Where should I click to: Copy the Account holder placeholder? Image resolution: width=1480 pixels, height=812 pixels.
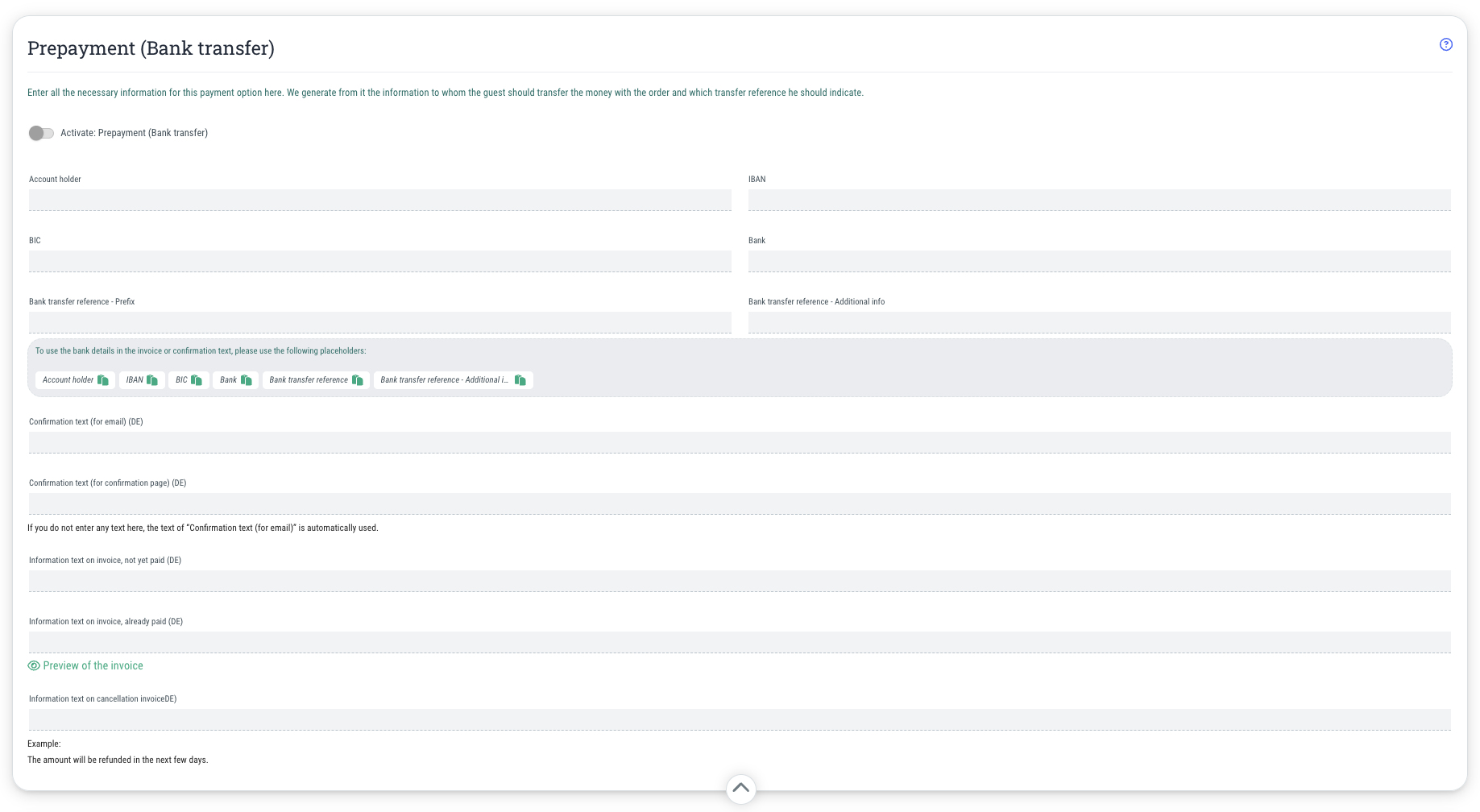point(103,380)
